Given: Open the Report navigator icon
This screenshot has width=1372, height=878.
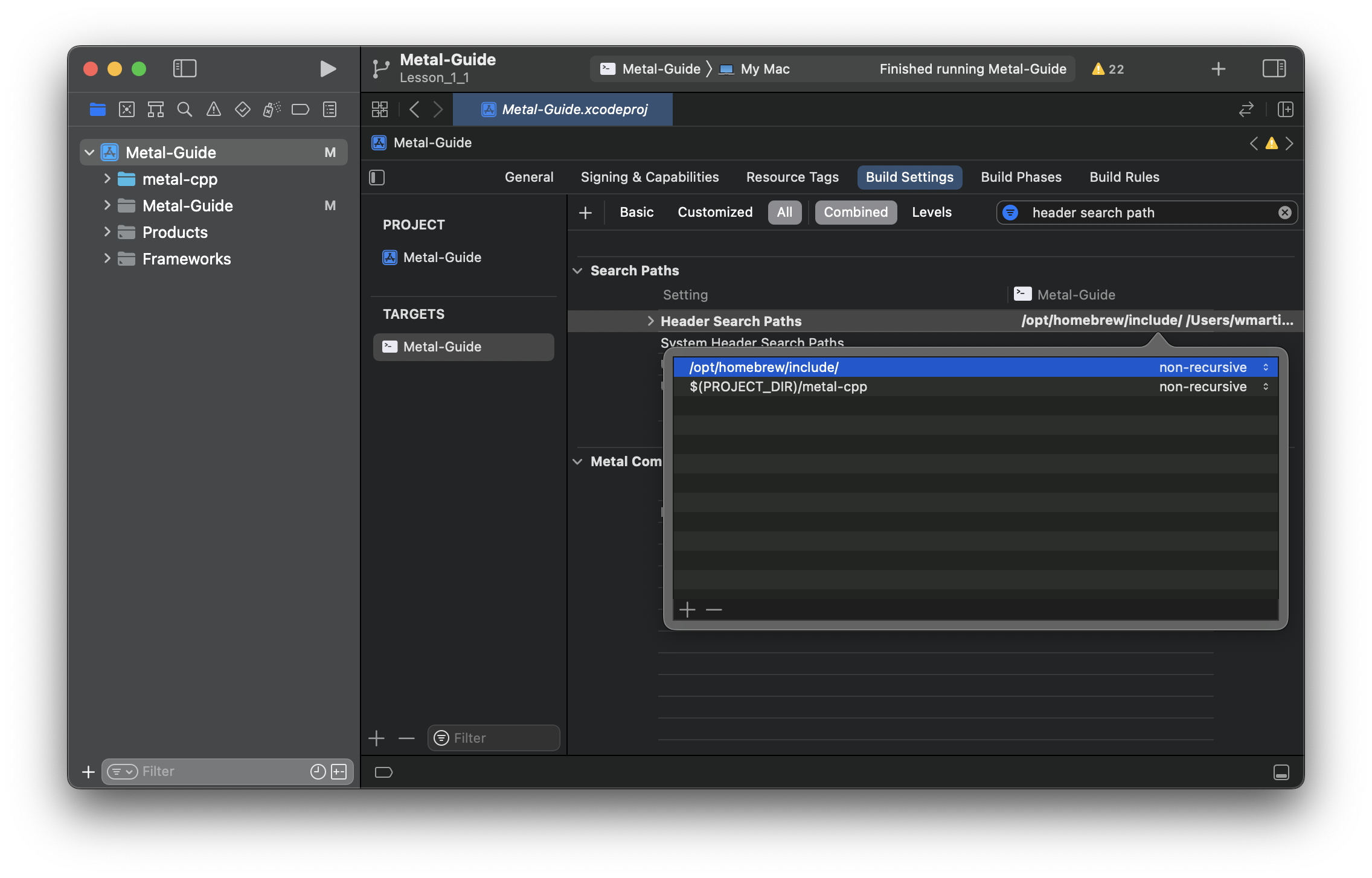Looking at the screenshot, I should [330, 109].
